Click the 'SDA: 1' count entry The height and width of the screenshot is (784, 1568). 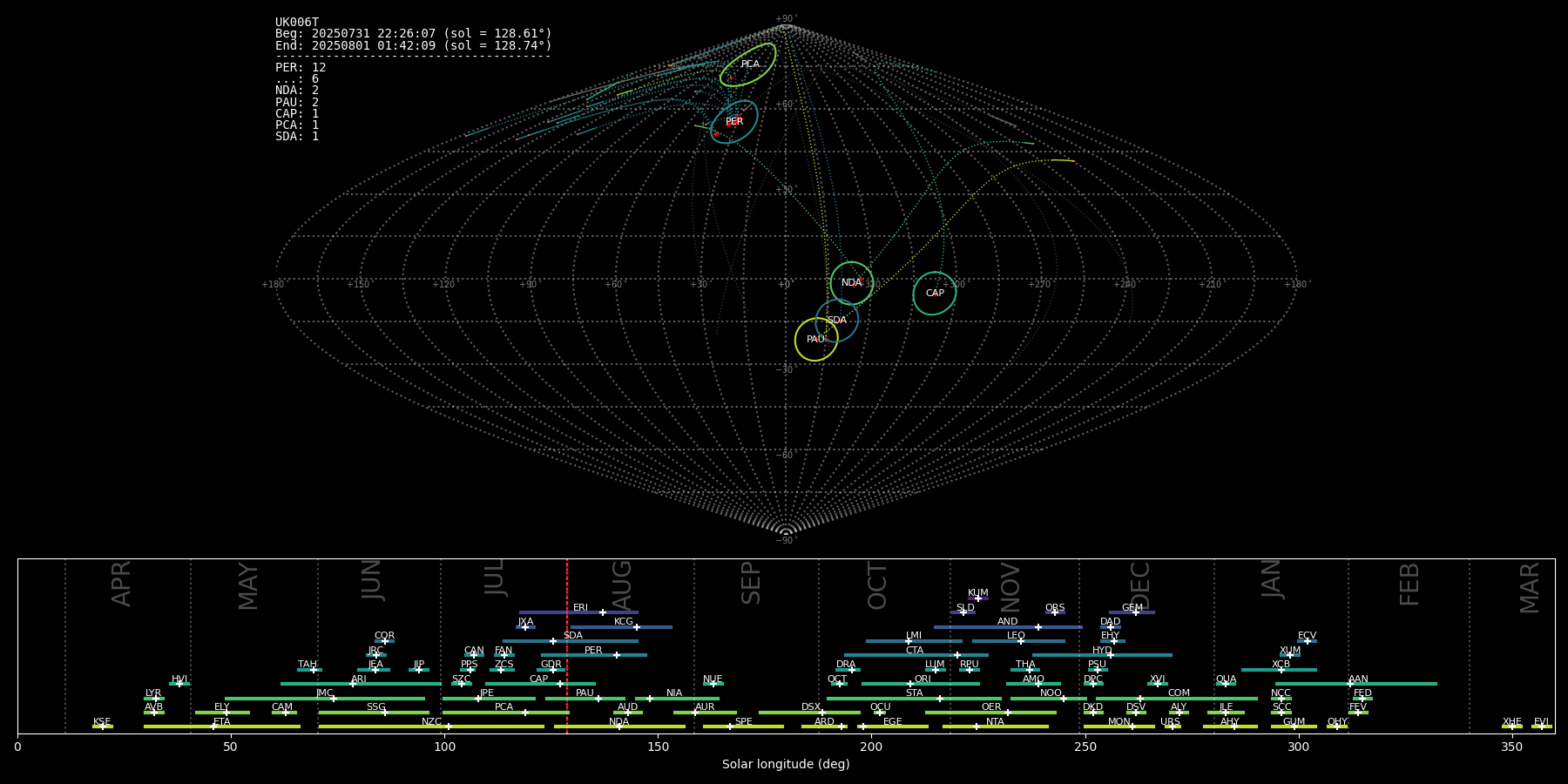point(297,136)
